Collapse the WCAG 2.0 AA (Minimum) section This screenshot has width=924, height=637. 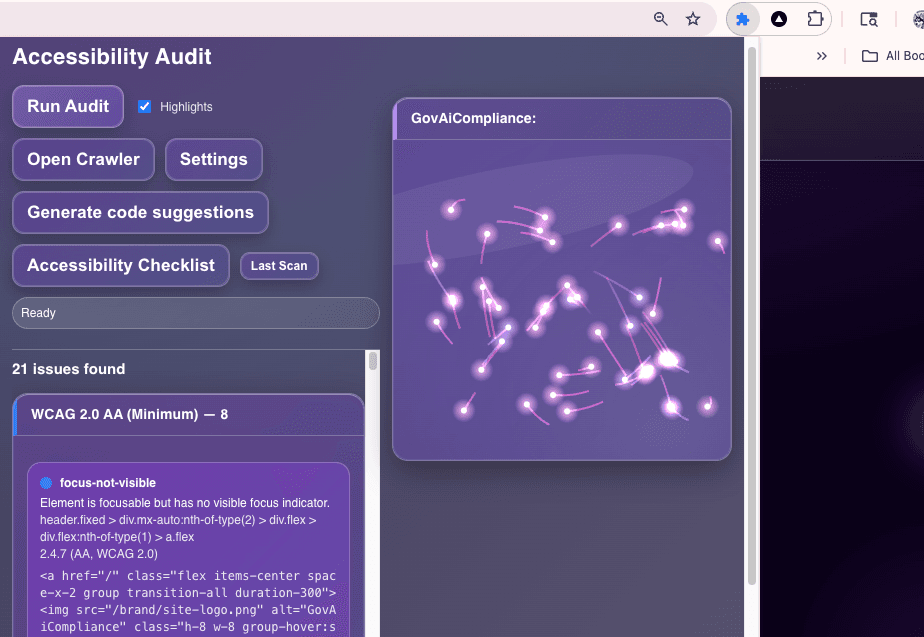[x=188, y=414]
